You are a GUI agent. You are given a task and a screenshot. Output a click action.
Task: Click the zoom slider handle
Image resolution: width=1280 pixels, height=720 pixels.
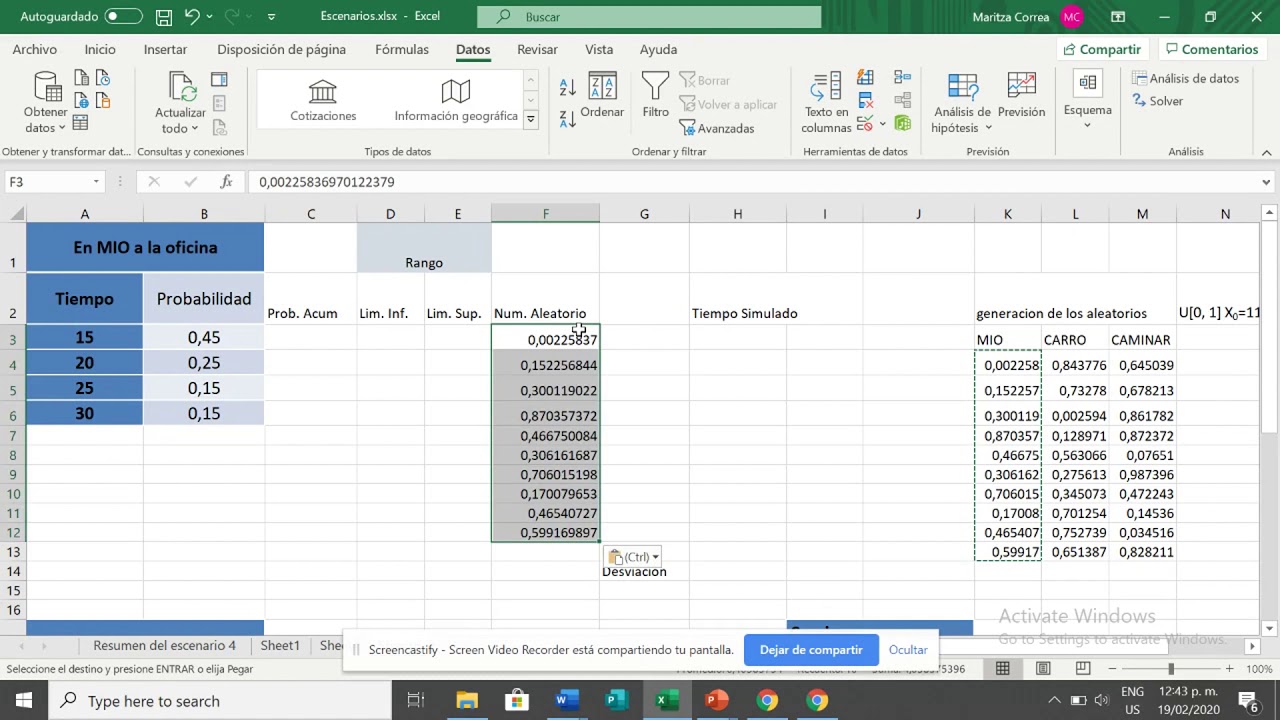pos(1171,669)
